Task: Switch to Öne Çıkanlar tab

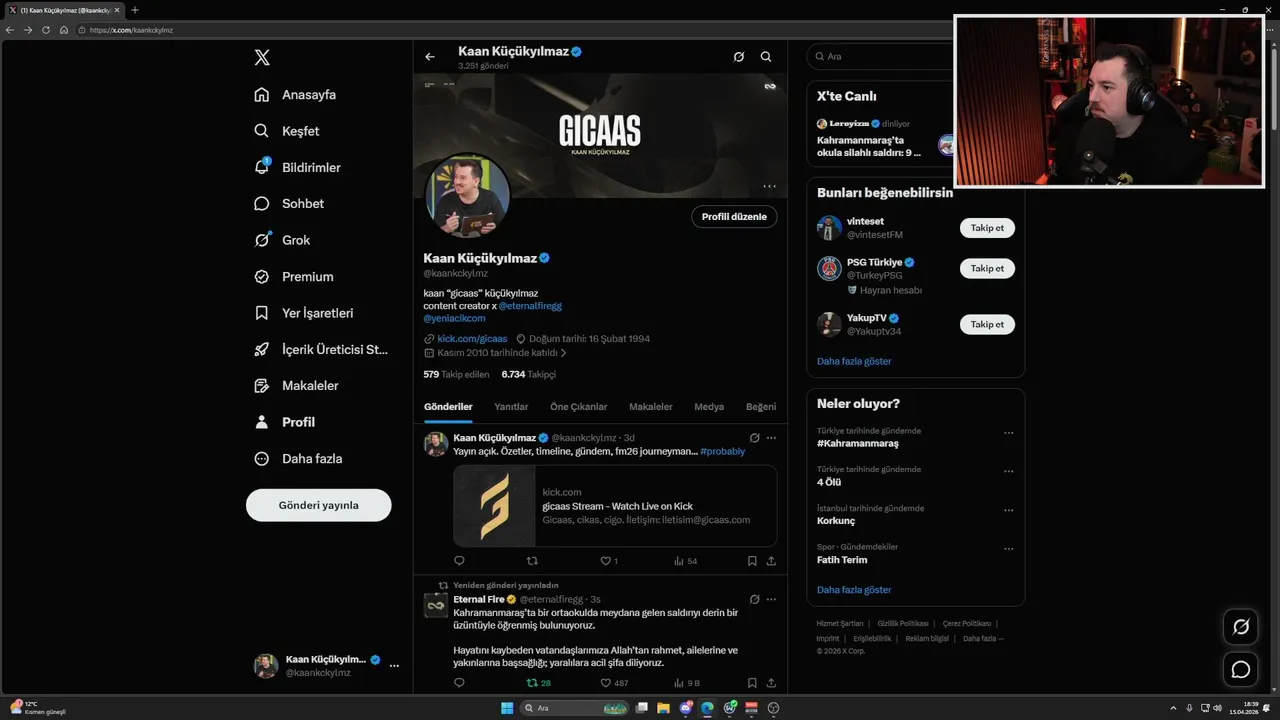Action: click(x=578, y=407)
